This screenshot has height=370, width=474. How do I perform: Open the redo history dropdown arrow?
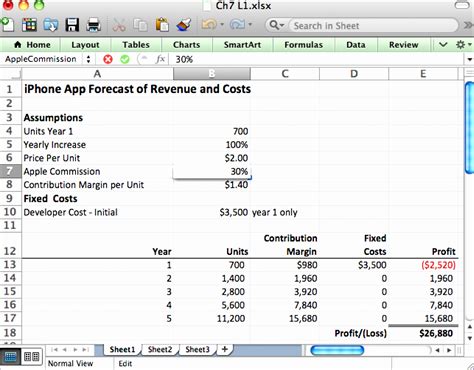click(250, 25)
